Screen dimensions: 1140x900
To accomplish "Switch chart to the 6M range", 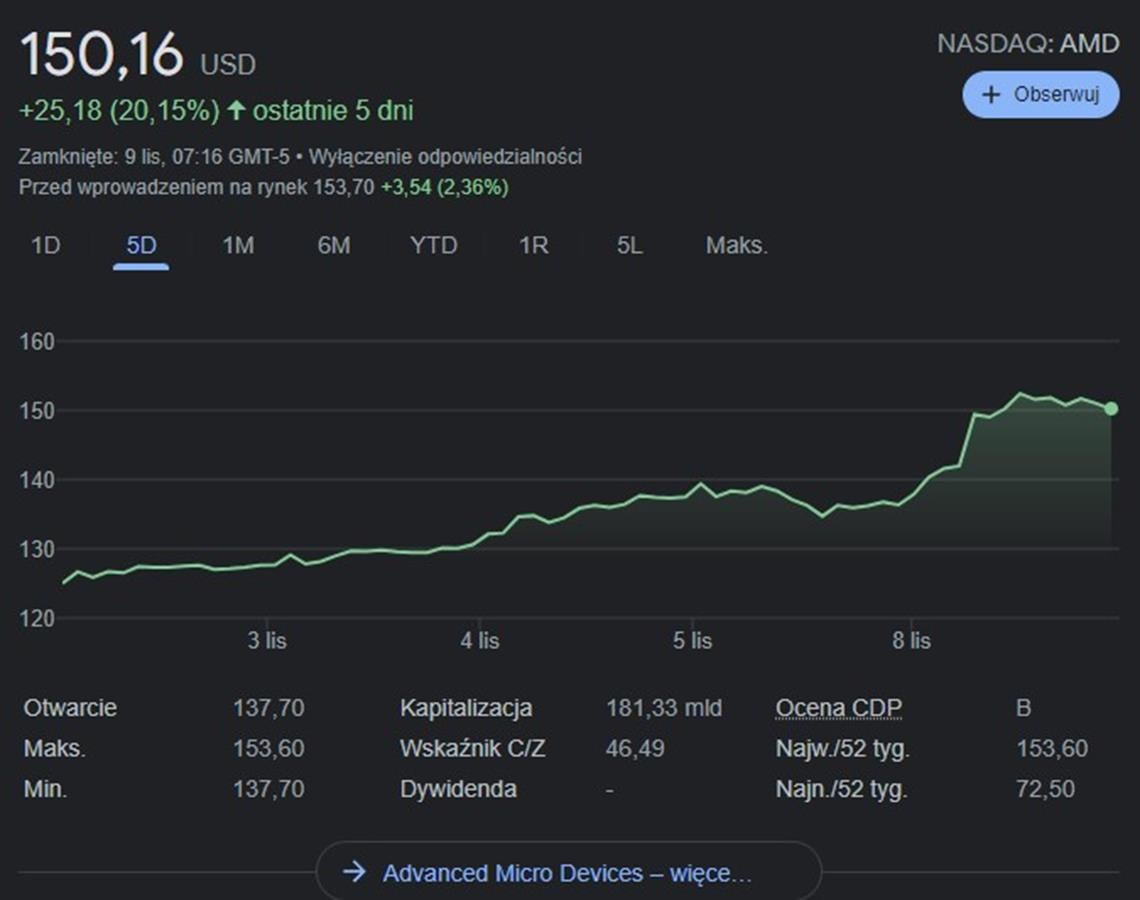I will (x=334, y=246).
